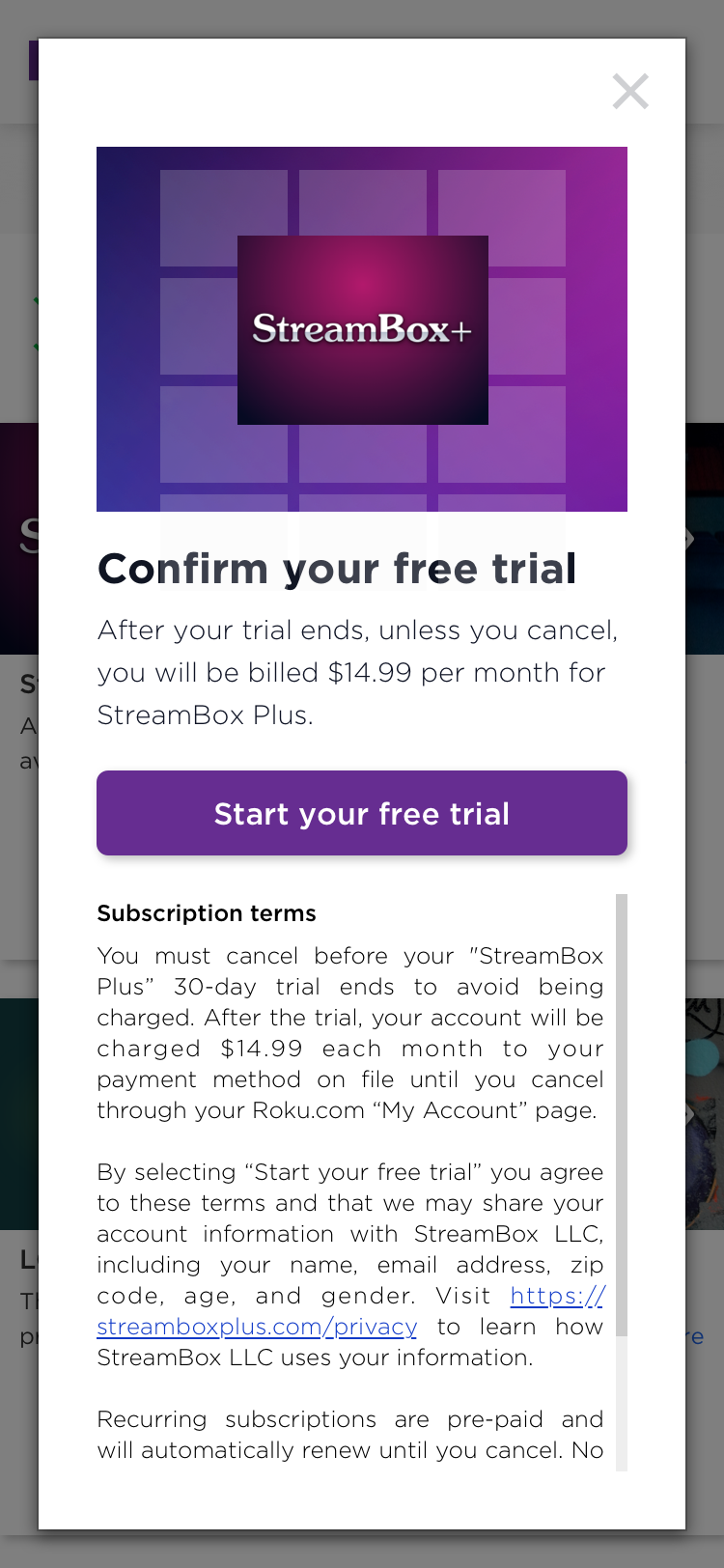Close the free trial confirmation dialog
This screenshot has width=724, height=1568.
tap(630, 92)
